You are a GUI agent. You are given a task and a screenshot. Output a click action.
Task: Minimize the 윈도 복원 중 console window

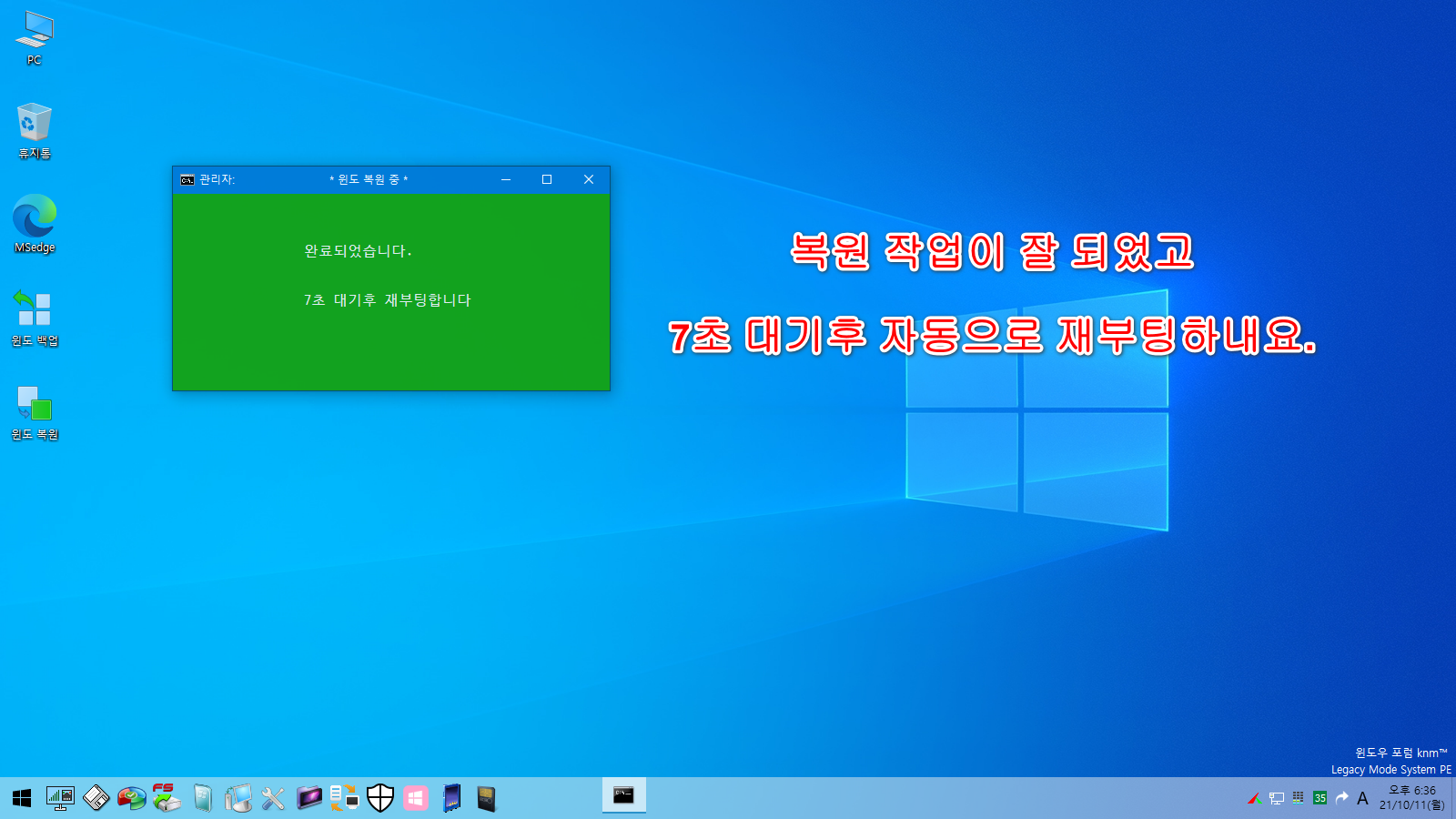(x=506, y=179)
